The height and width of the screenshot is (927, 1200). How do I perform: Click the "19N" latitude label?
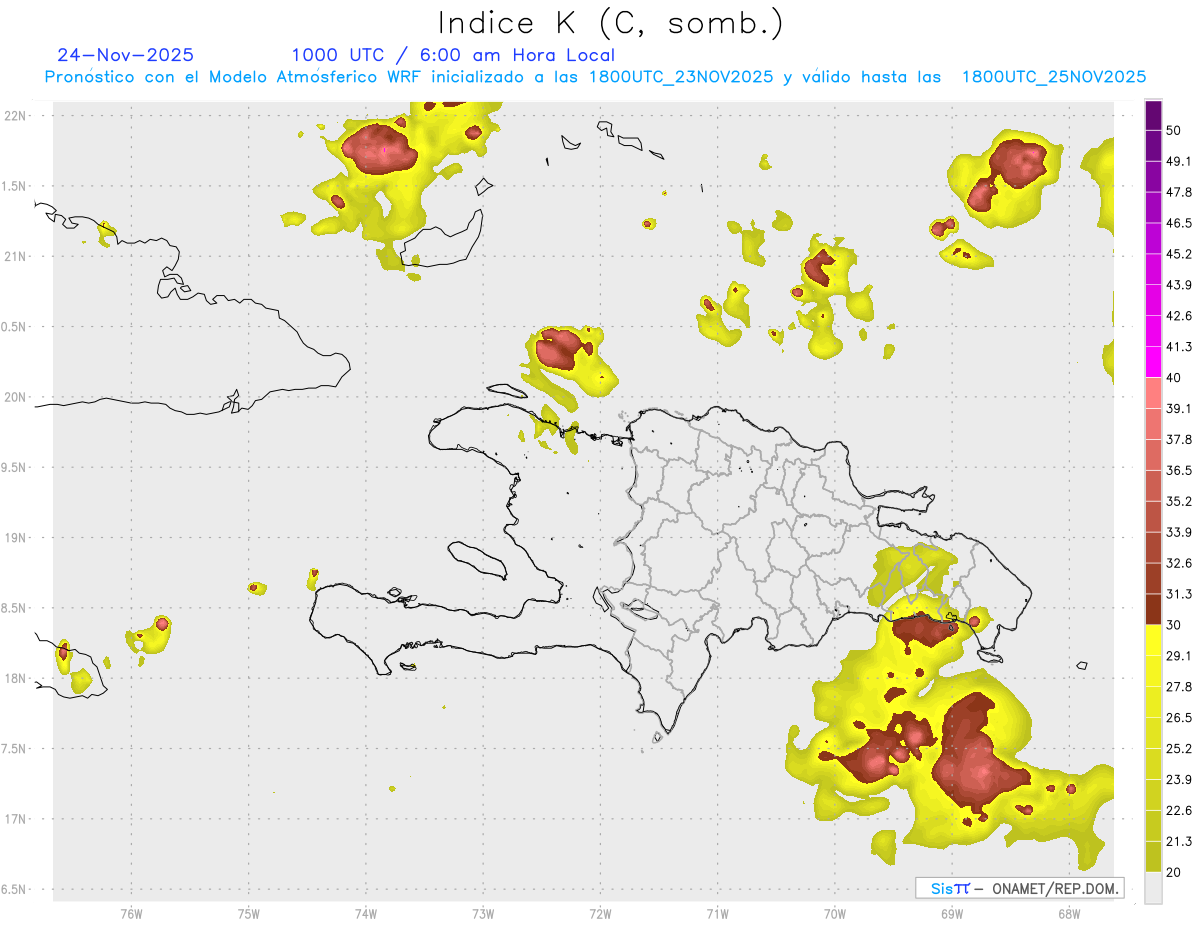point(16,538)
